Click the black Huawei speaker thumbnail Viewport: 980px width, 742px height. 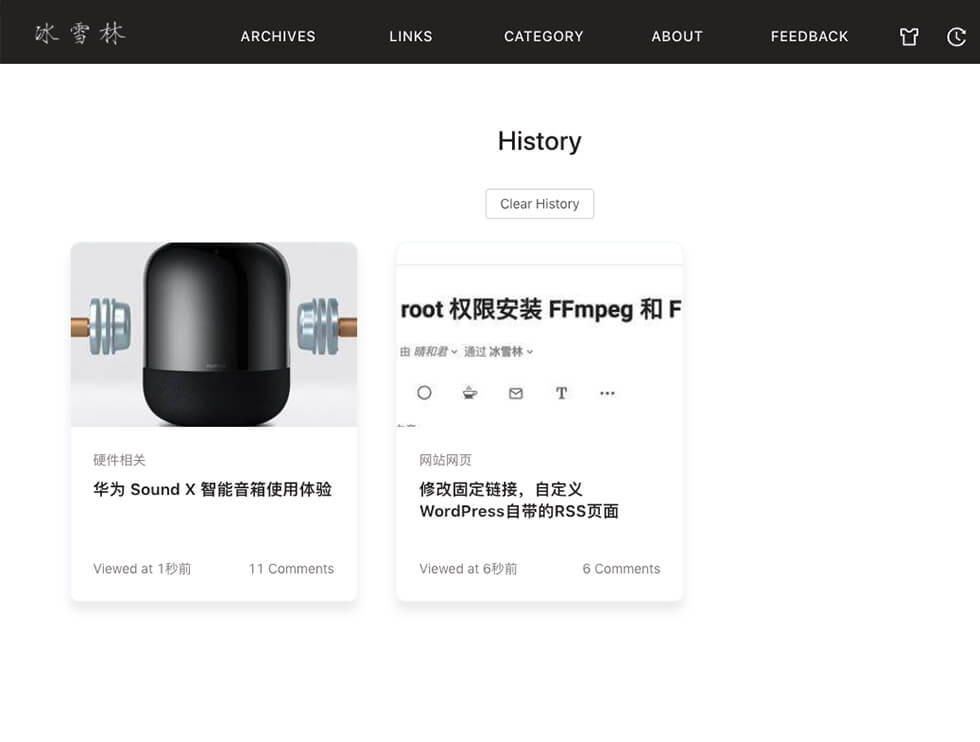tap(214, 334)
